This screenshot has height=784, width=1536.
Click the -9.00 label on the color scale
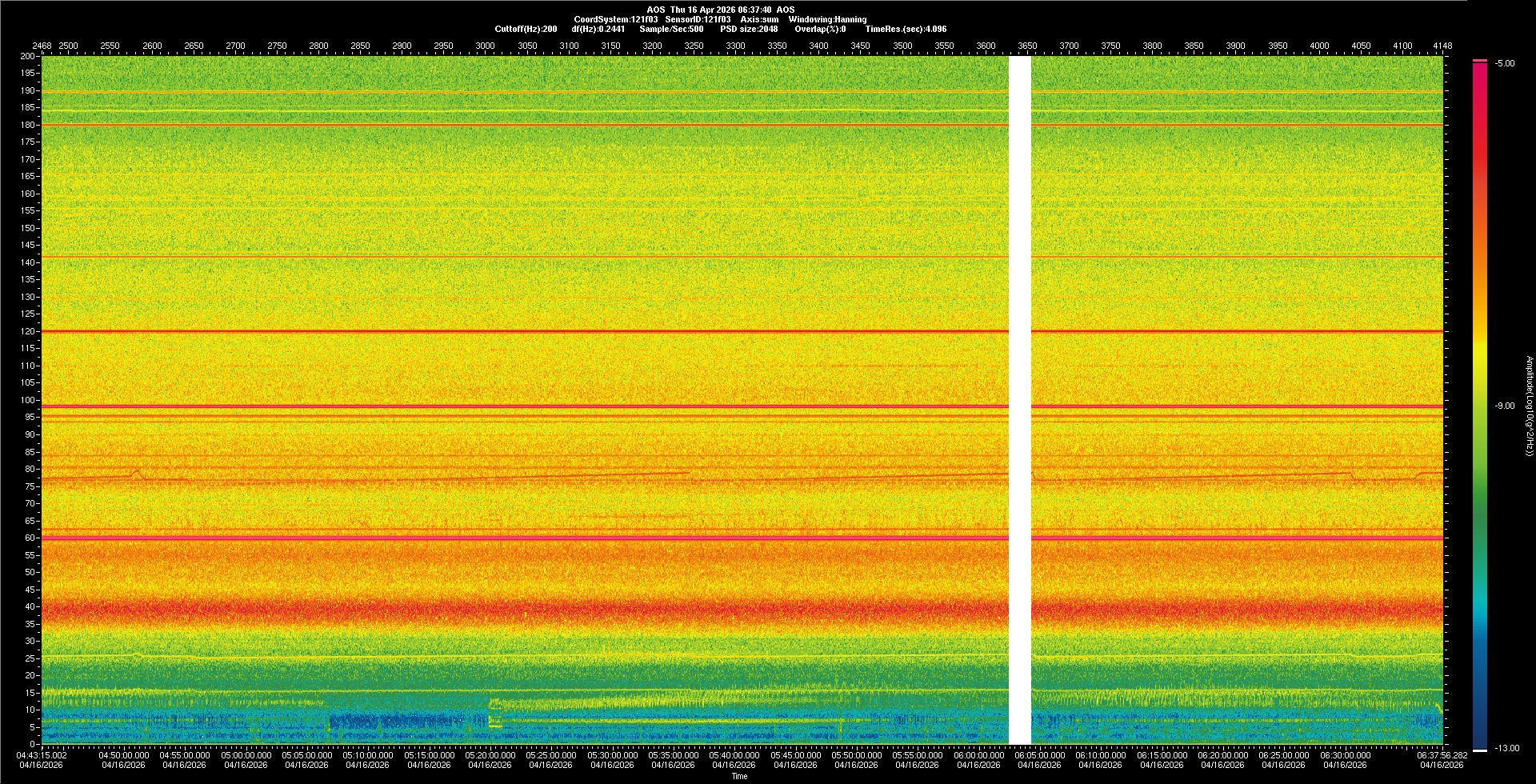click(1504, 406)
